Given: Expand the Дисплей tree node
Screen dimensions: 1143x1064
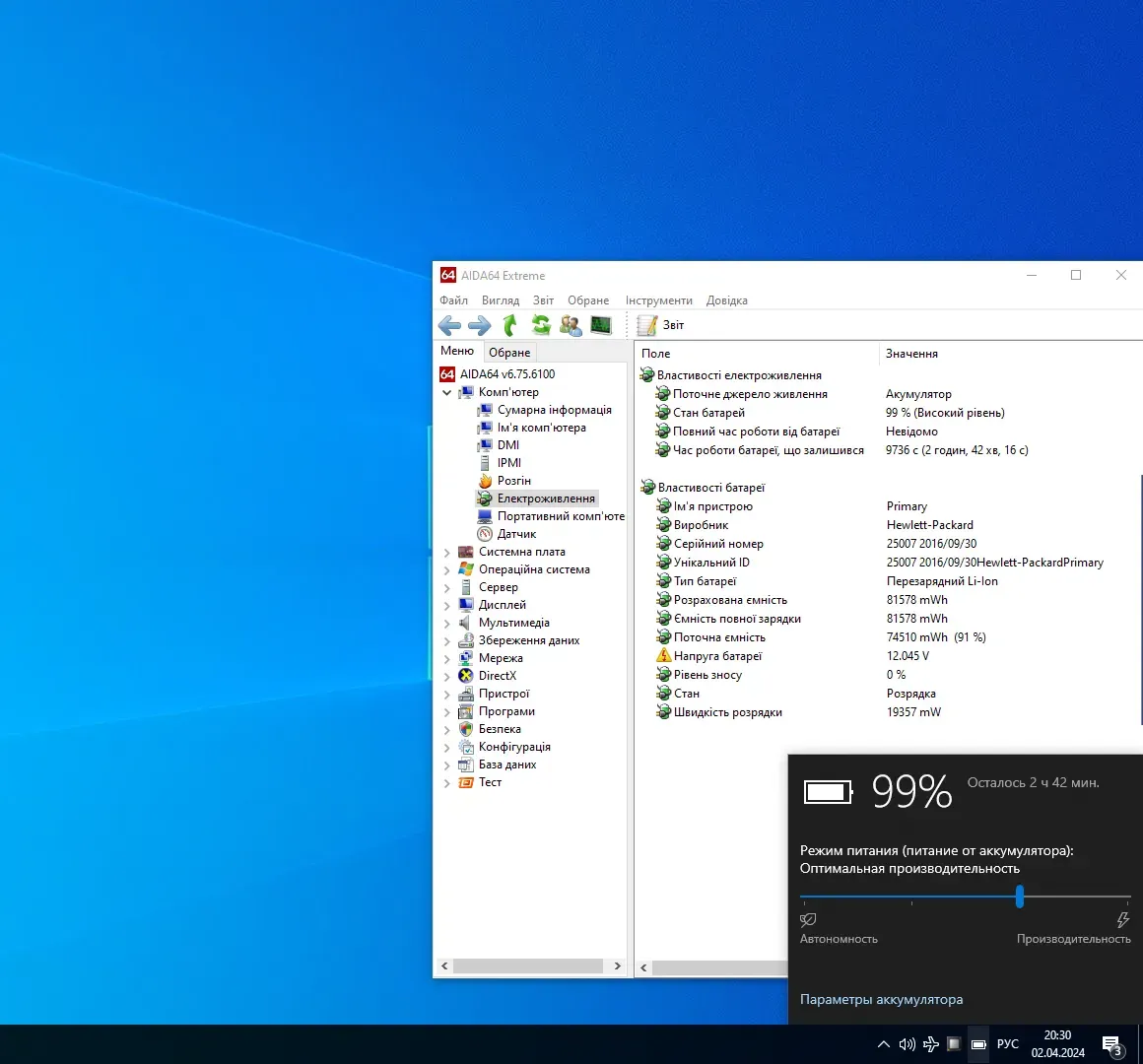Looking at the screenshot, I should coord(447,606).
